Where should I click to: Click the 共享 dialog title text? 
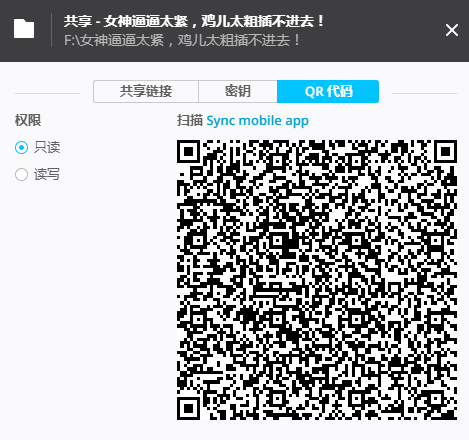click(194, 21)
